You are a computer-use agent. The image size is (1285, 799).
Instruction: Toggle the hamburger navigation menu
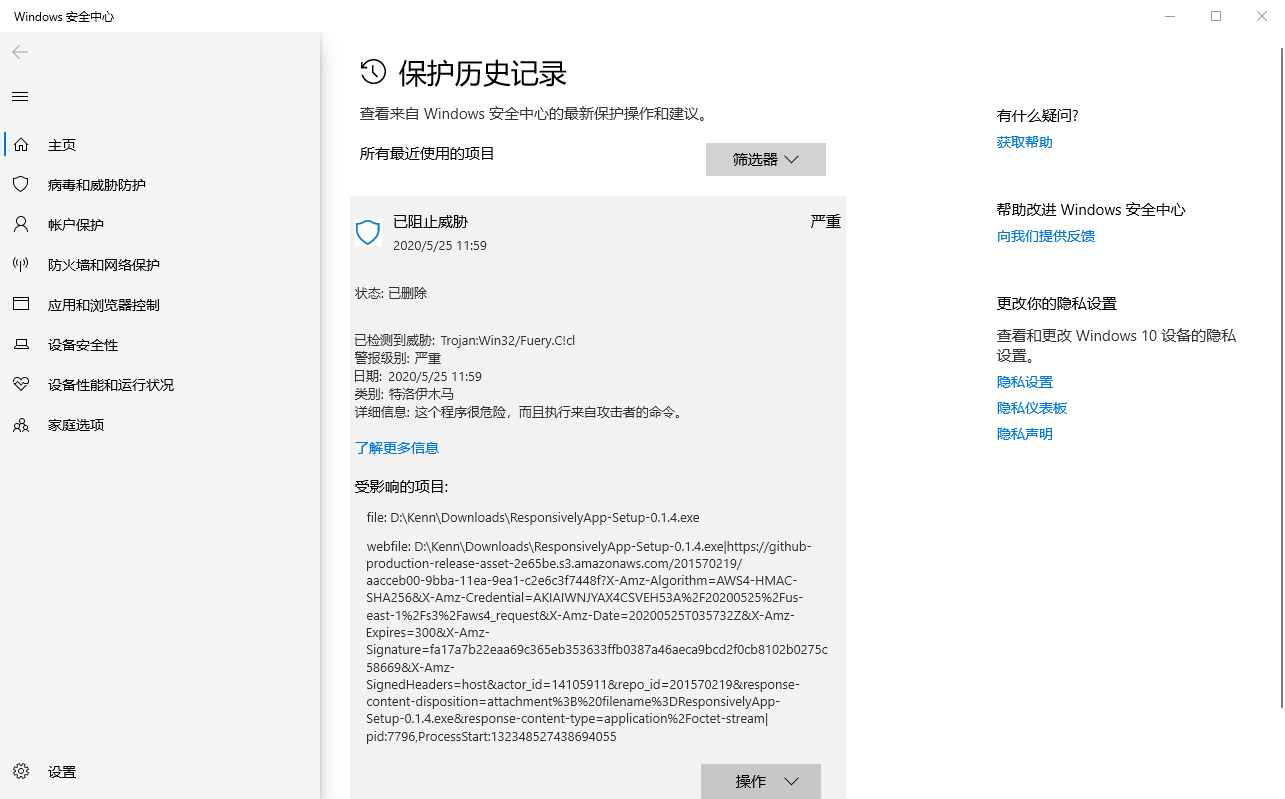tap(20, 97)
